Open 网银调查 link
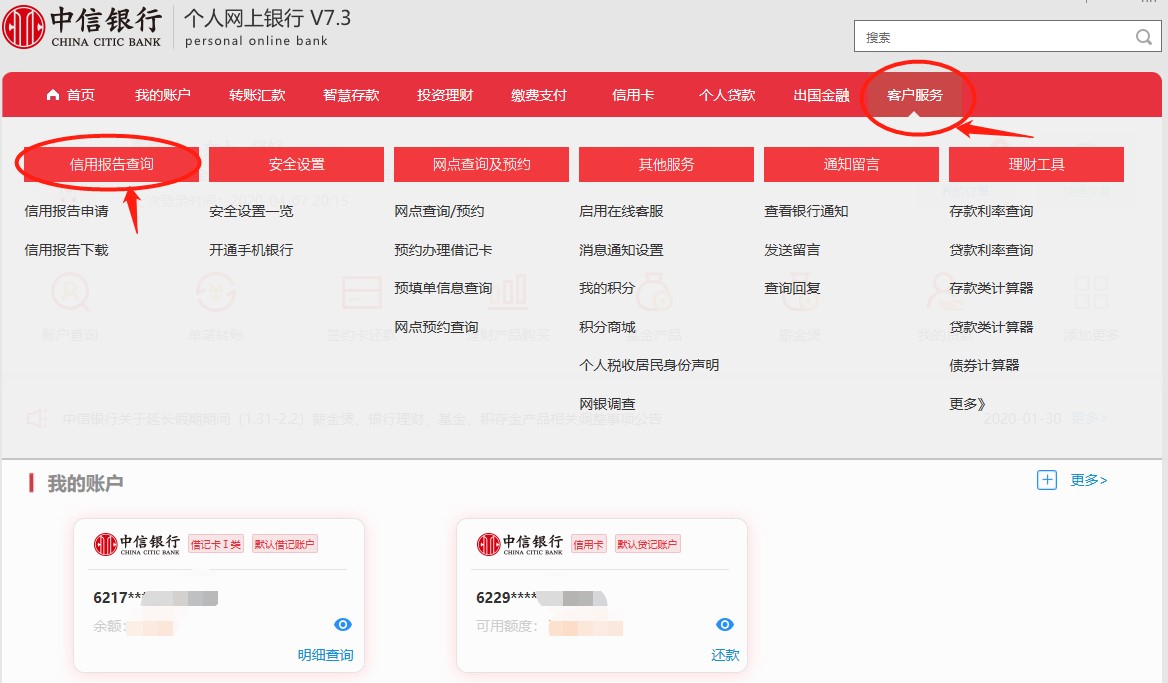 [x=607, y=404]
